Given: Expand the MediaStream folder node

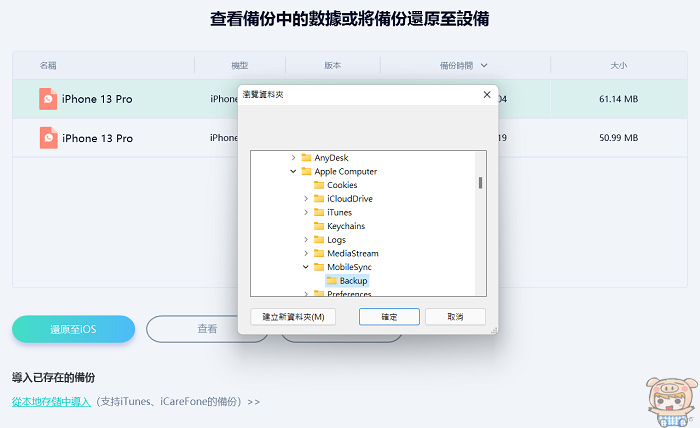Looking at the screenshot, I should [306, 253].
